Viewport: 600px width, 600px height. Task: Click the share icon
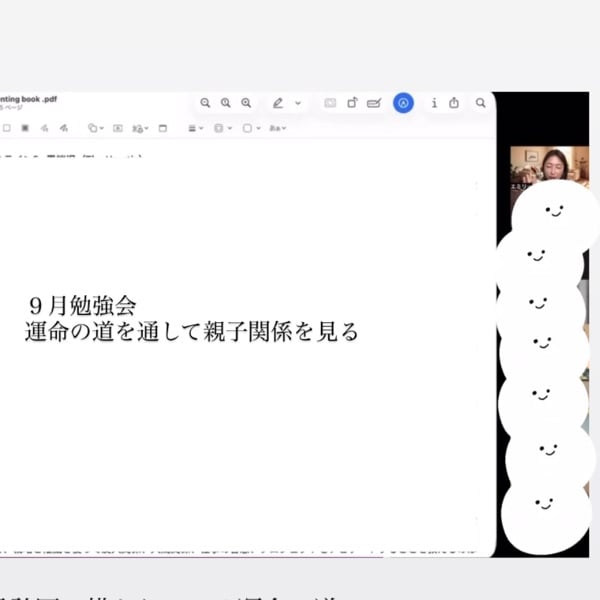click(x=454, y=103)
